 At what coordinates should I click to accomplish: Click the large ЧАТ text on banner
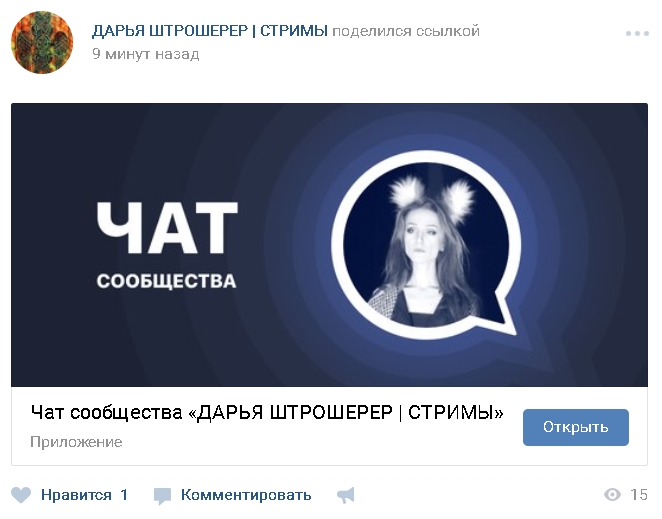tap(167, 228)
